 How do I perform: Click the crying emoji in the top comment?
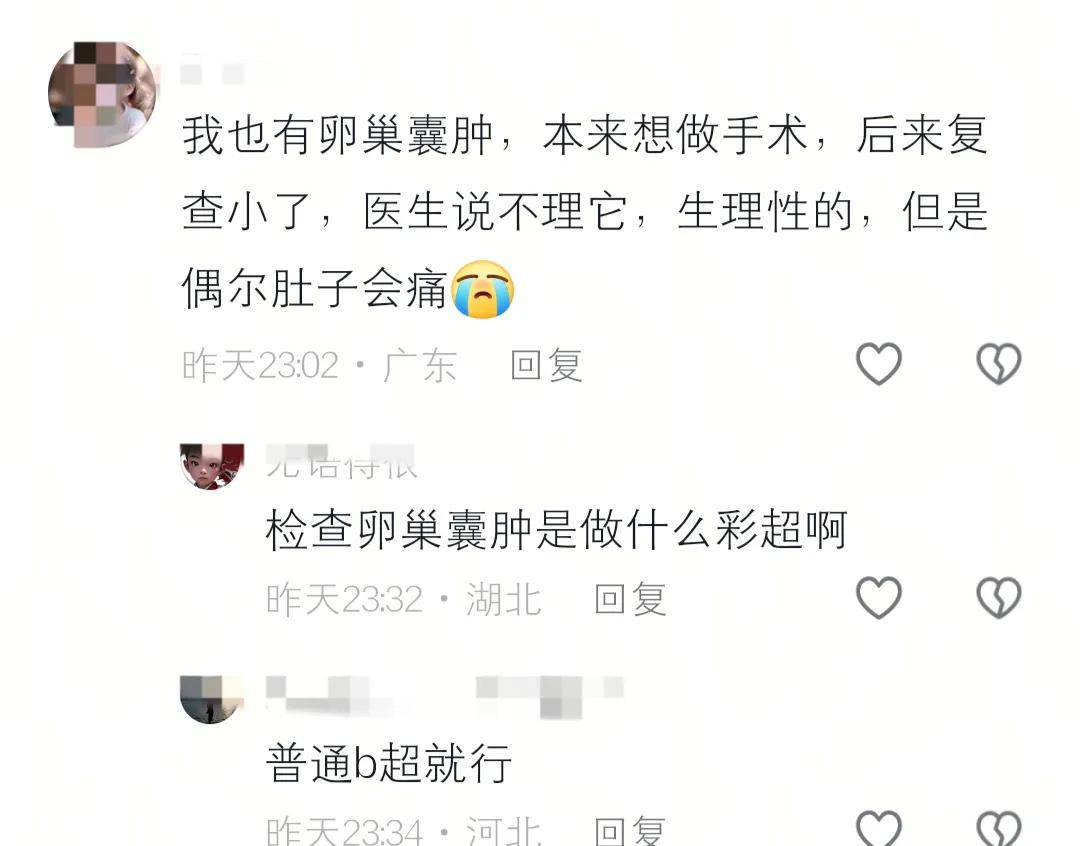tap(483, 289)
